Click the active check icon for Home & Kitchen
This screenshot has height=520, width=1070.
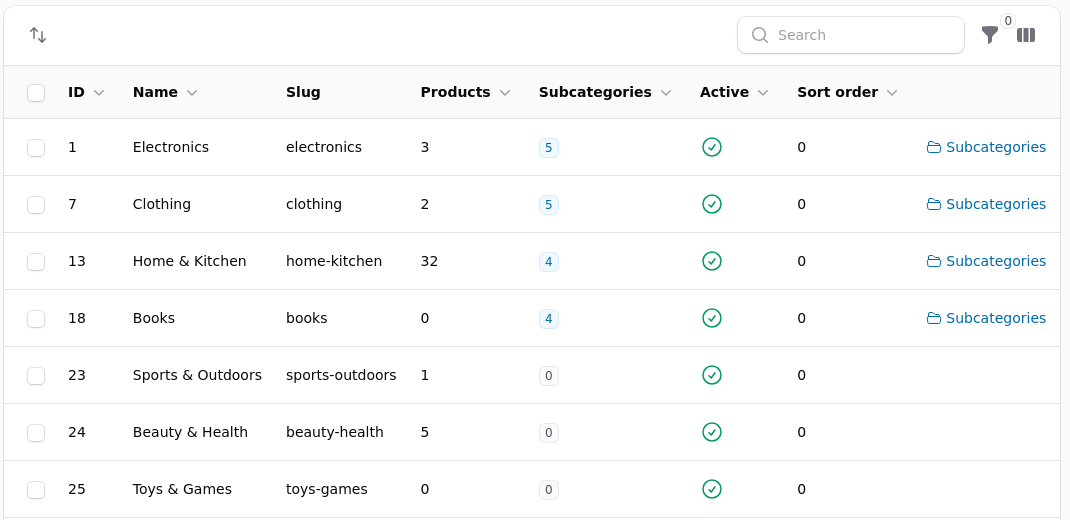tap(712, 261)
